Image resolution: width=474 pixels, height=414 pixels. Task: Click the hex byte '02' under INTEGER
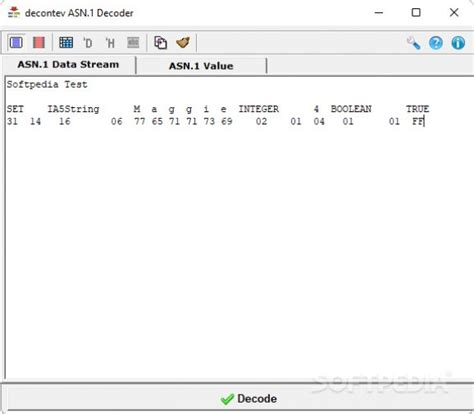[x=261, y=121]
